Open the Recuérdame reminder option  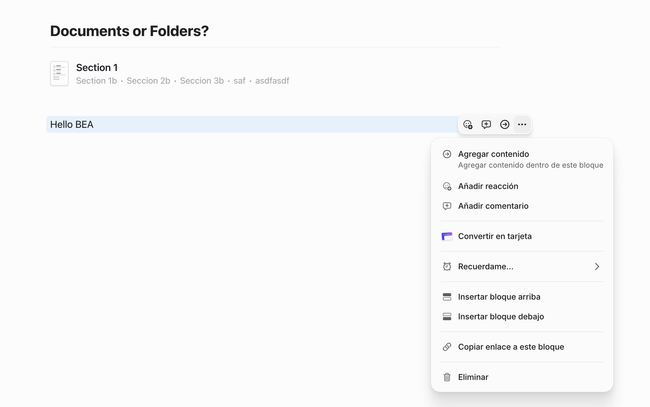[486, 267]
